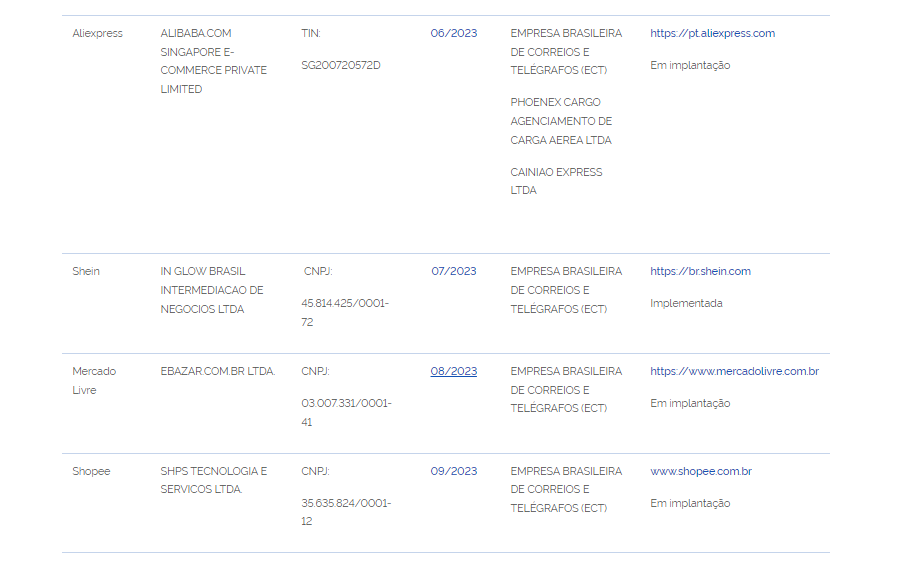Select the Shein row name
Viewport: 917px width, 573px height.
tap(86, 271)
